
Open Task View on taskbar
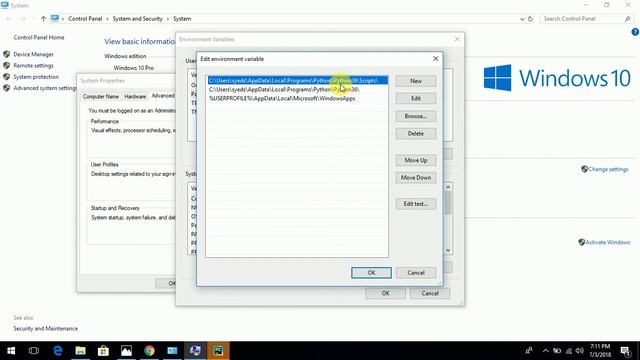point(34,351)
